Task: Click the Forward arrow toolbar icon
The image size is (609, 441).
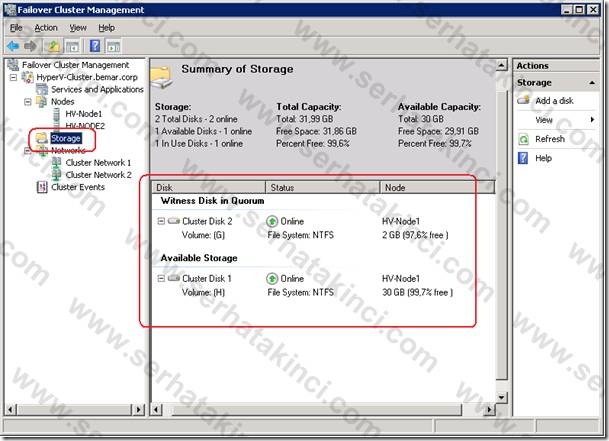Action: point(30,46)
